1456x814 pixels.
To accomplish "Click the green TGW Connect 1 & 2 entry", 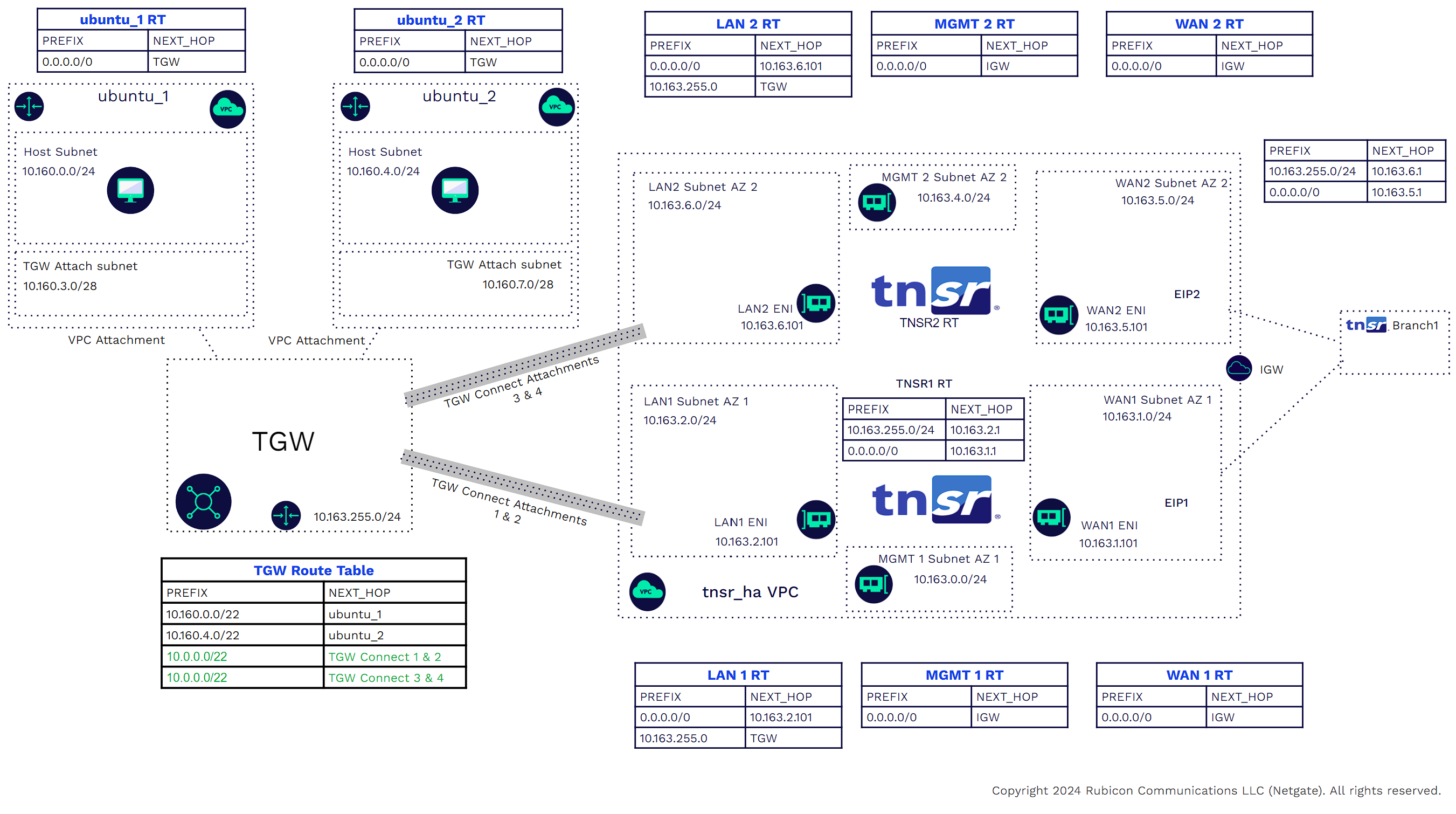I will (x=384, y=657).
